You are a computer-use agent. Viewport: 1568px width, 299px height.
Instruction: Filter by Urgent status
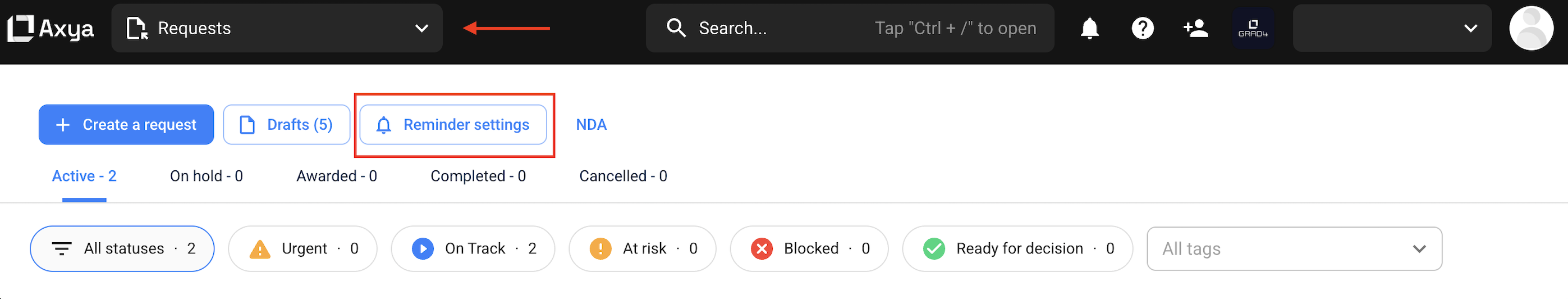(302, 248)
